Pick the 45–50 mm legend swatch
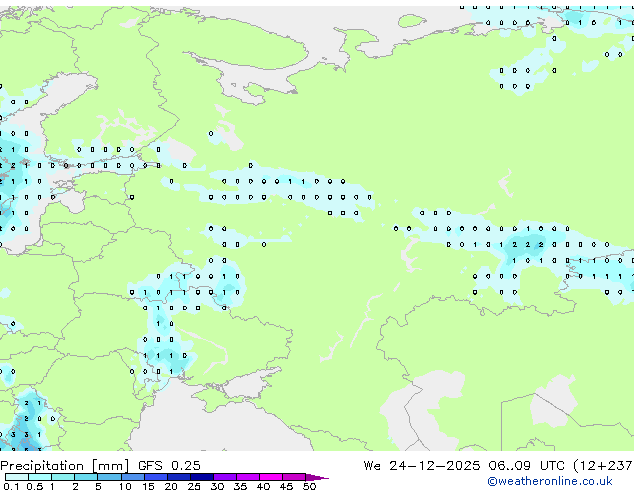The width and height of the screenshot is (634, 490). [294, 477]
